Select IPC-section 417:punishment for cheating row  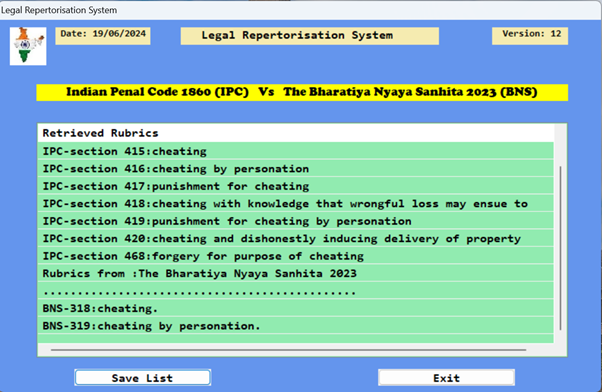[296, 186]
